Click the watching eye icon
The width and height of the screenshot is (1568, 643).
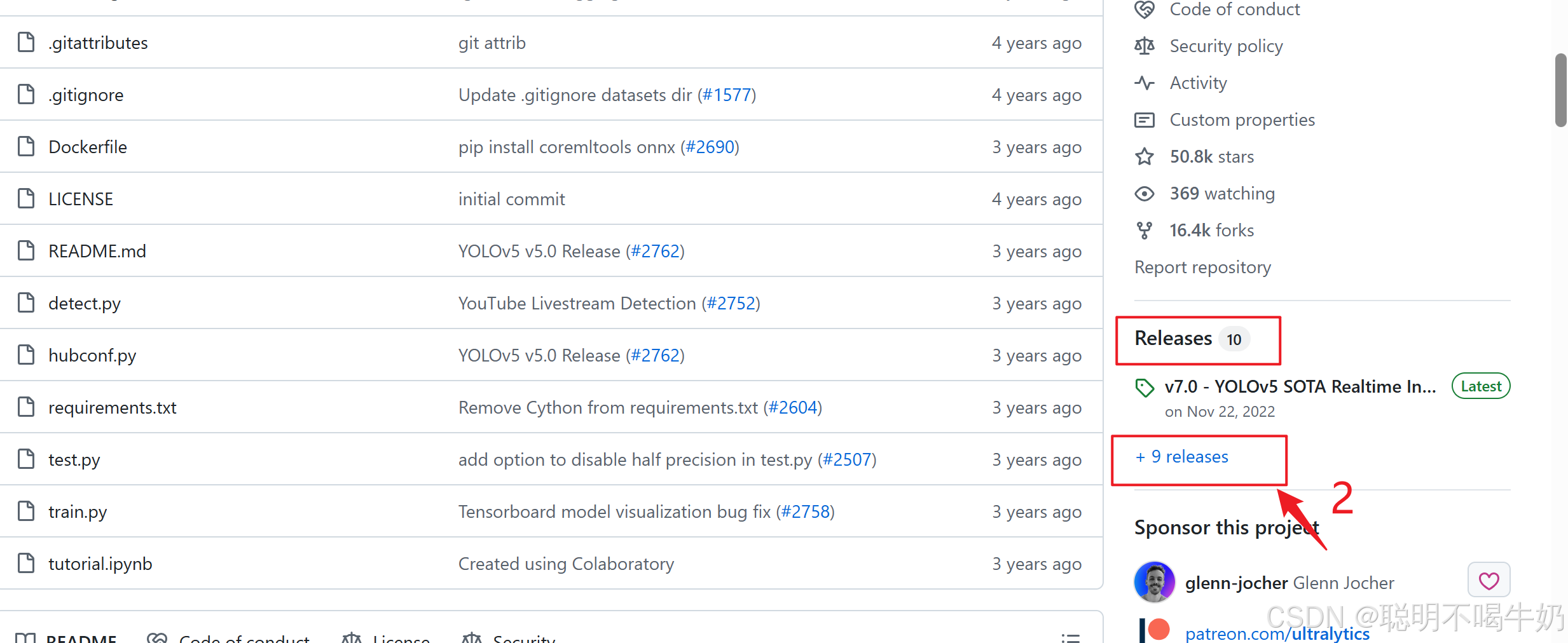(x=1145, y=193)
